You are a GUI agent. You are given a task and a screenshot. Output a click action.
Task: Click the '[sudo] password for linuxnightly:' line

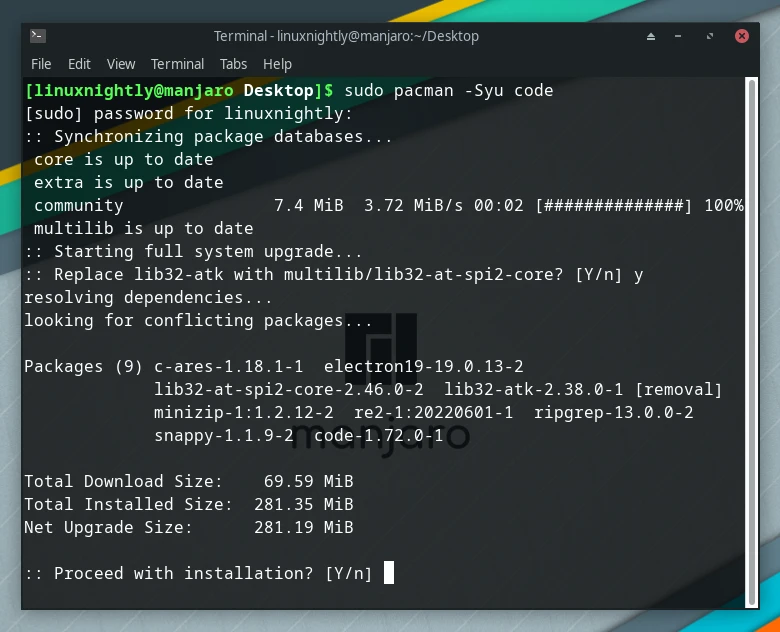[x=189, y=113]
